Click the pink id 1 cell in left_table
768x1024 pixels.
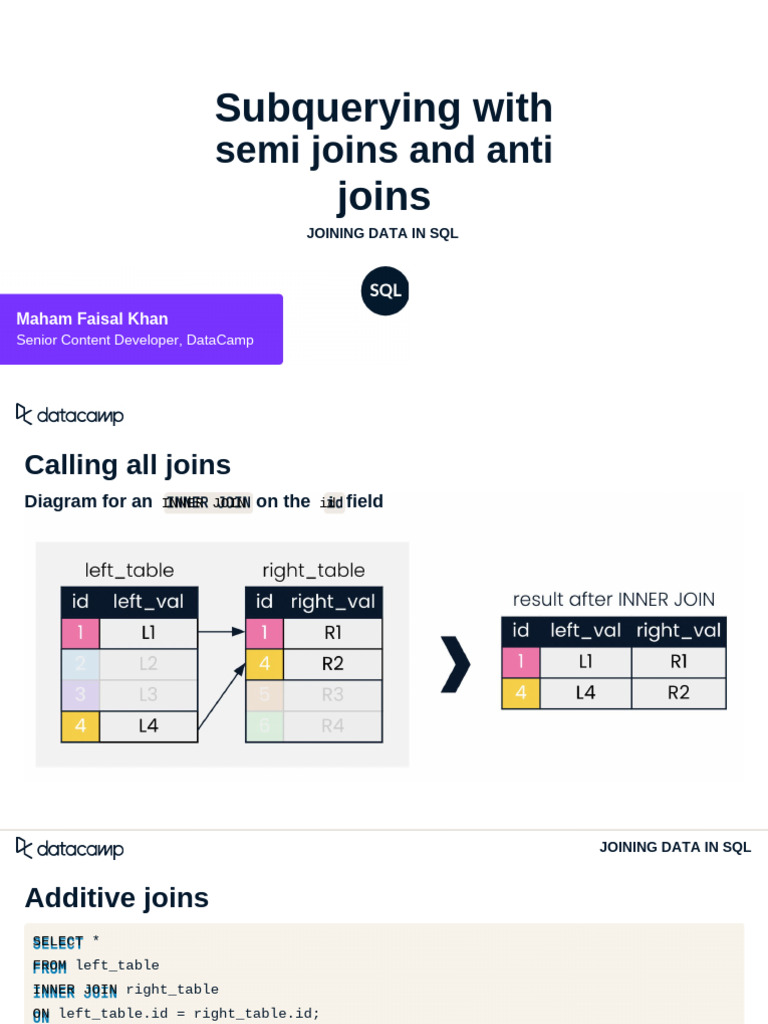click(x=80, y=633)
